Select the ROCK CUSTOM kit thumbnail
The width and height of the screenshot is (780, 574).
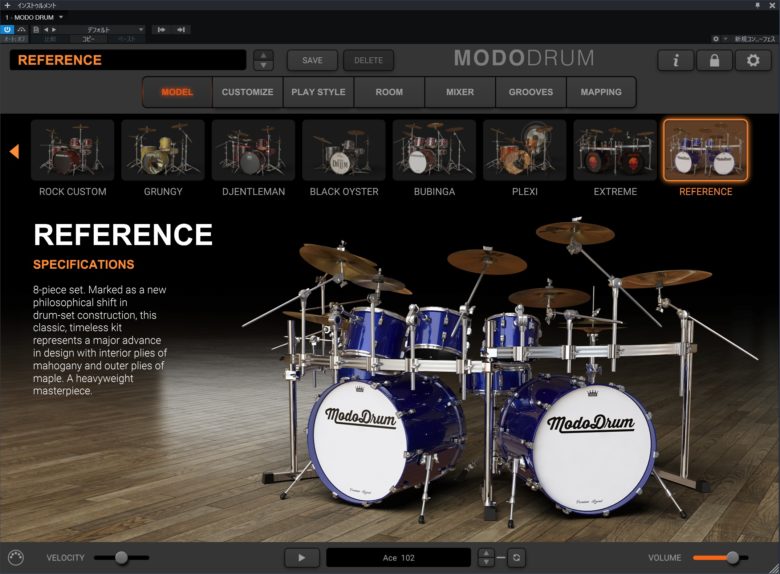pyautogui.click(x=73, y=150)
